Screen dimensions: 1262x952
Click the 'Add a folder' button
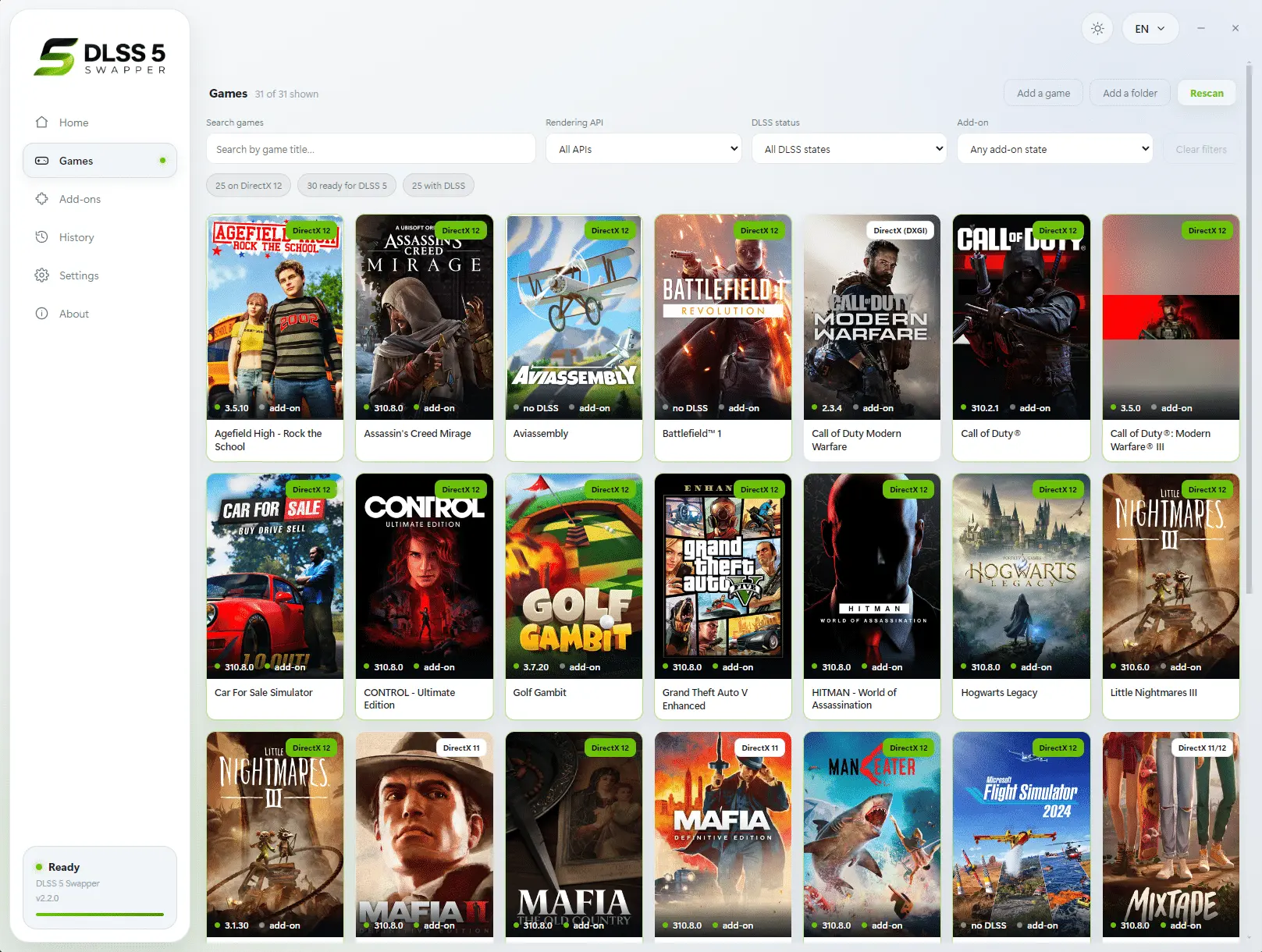point(1130,93)
